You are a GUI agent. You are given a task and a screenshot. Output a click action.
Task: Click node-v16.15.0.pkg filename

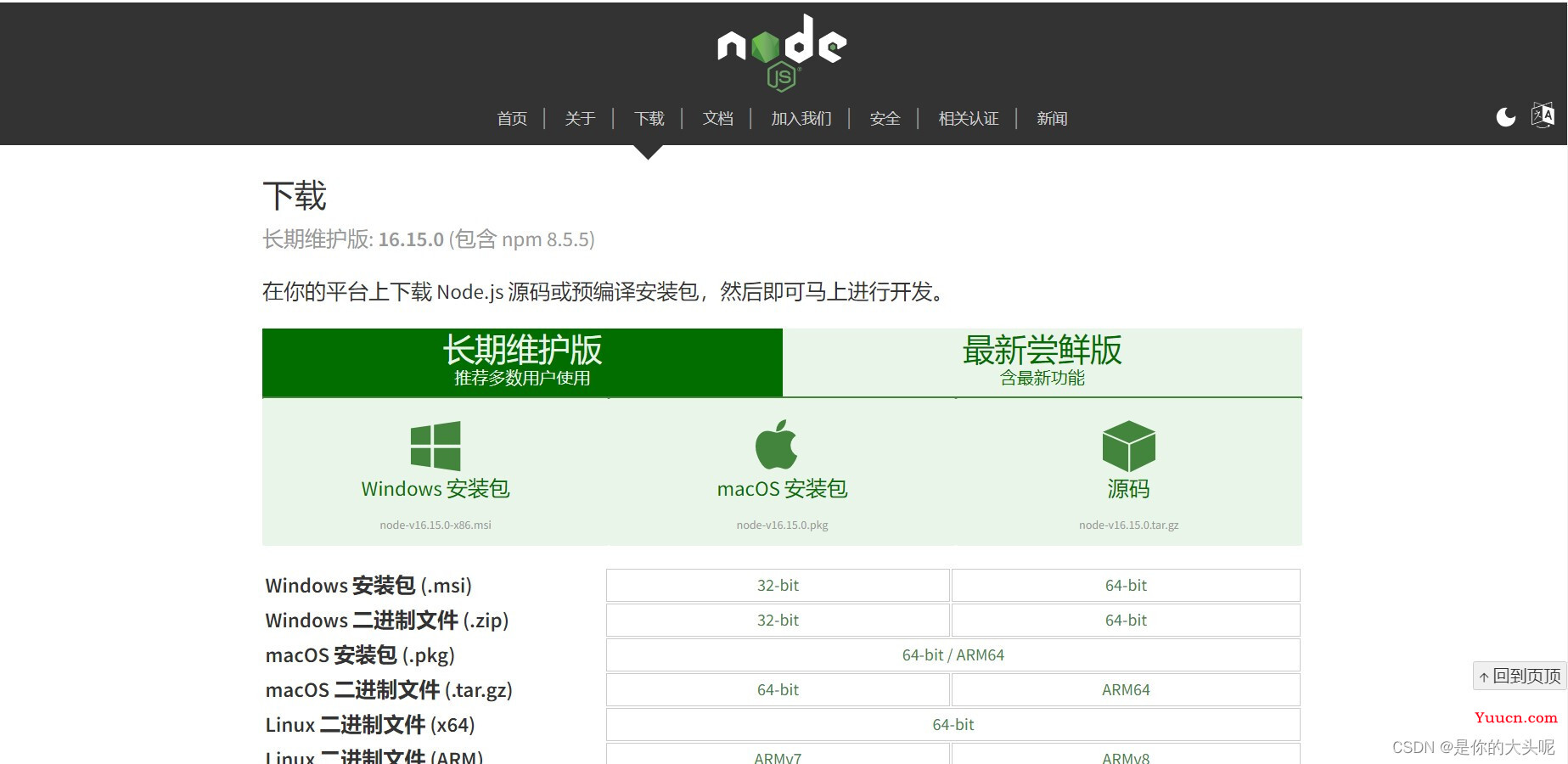782,525
